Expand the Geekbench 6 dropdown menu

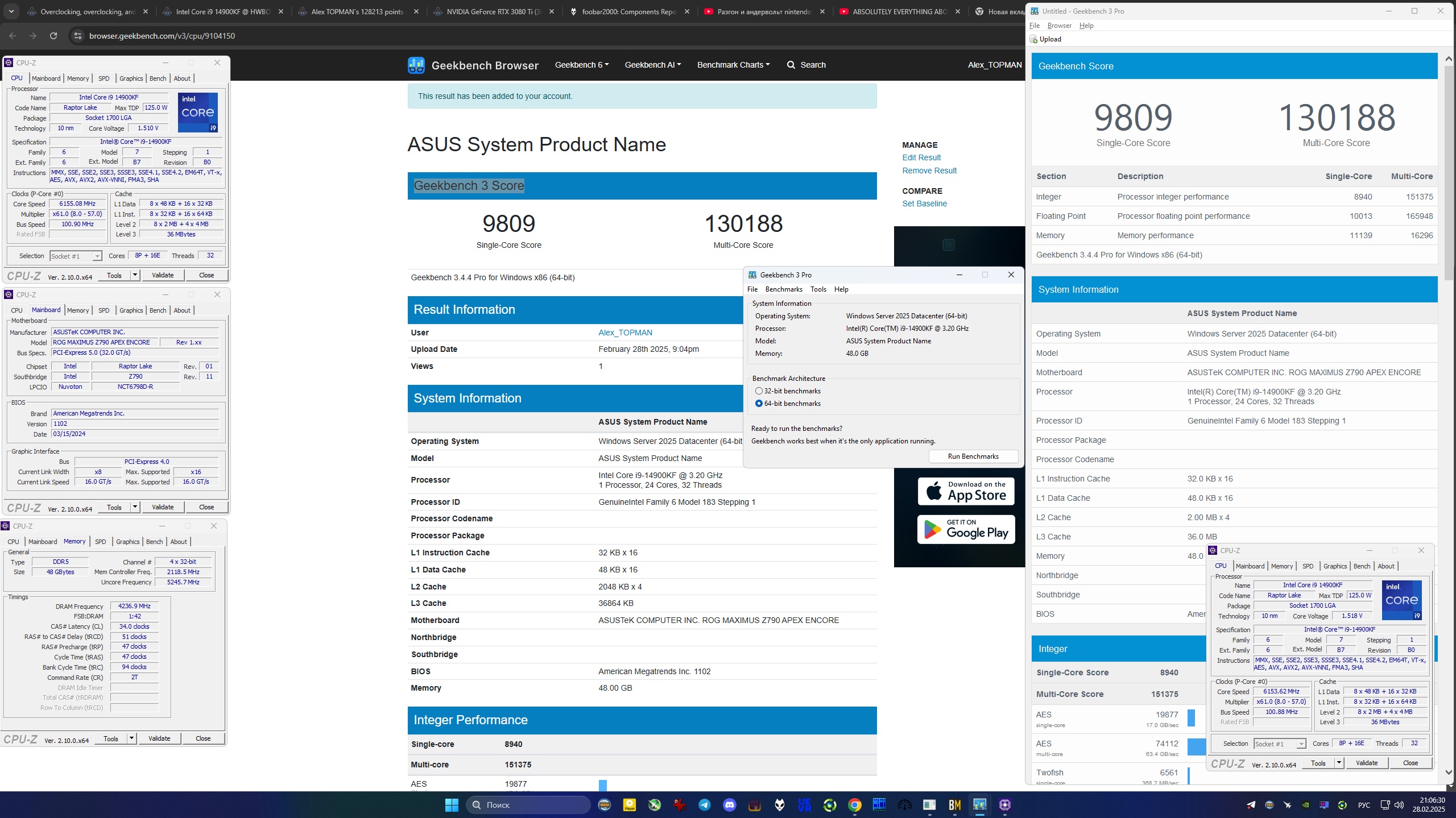[581, 65]
